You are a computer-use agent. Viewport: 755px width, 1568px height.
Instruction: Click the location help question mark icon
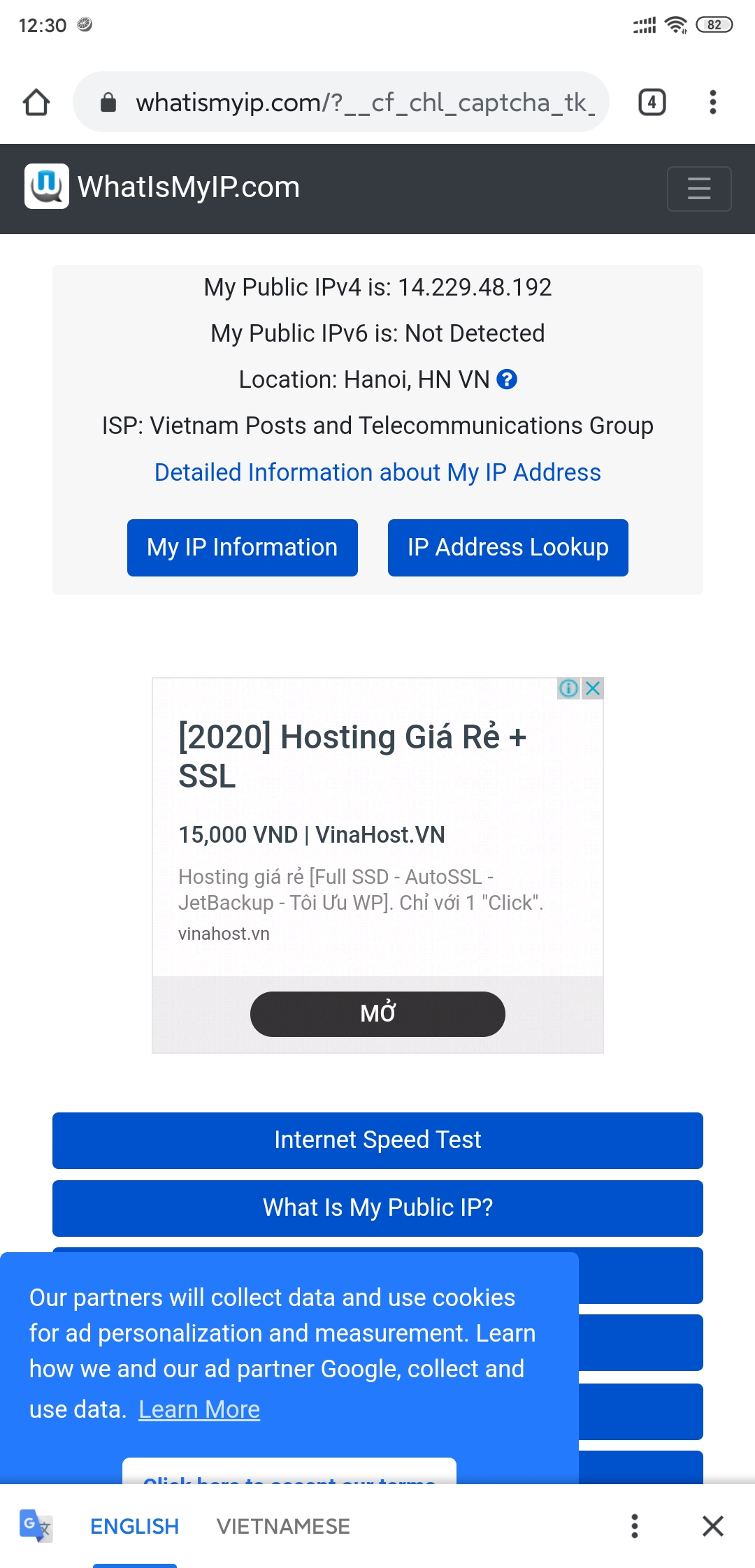click(x=507, y=379)
